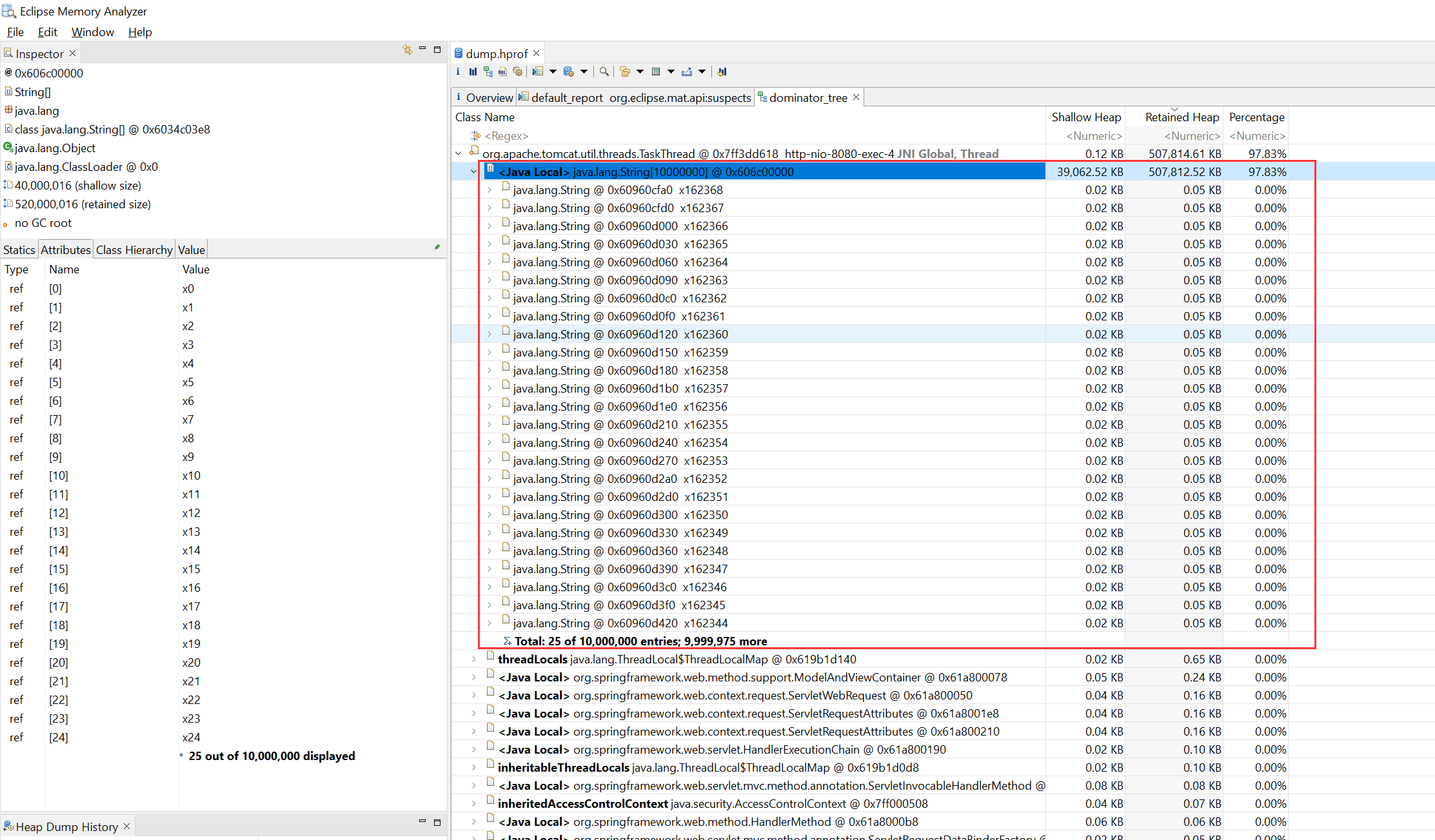Click the compare to another heap dump icon
Screen dimensions: 1435x840
tap(722, 72)
